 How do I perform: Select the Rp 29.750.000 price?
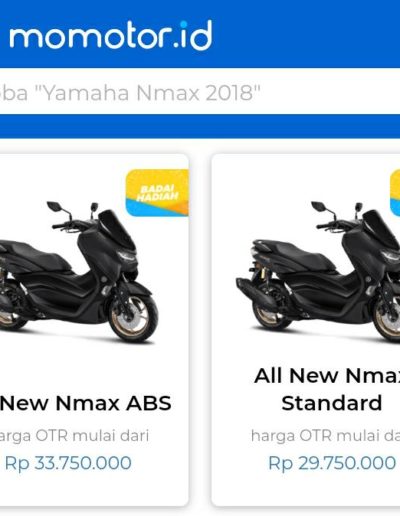click(x=332, y=463)
